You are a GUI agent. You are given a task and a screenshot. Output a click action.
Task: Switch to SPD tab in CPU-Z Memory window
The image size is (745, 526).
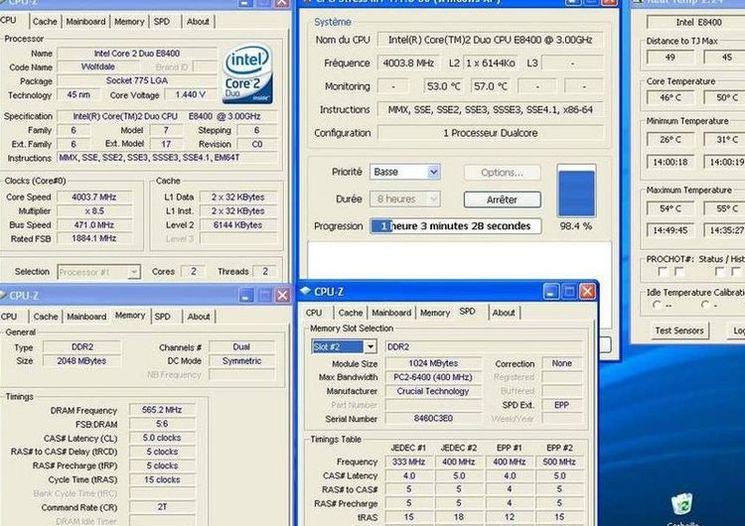162,316
